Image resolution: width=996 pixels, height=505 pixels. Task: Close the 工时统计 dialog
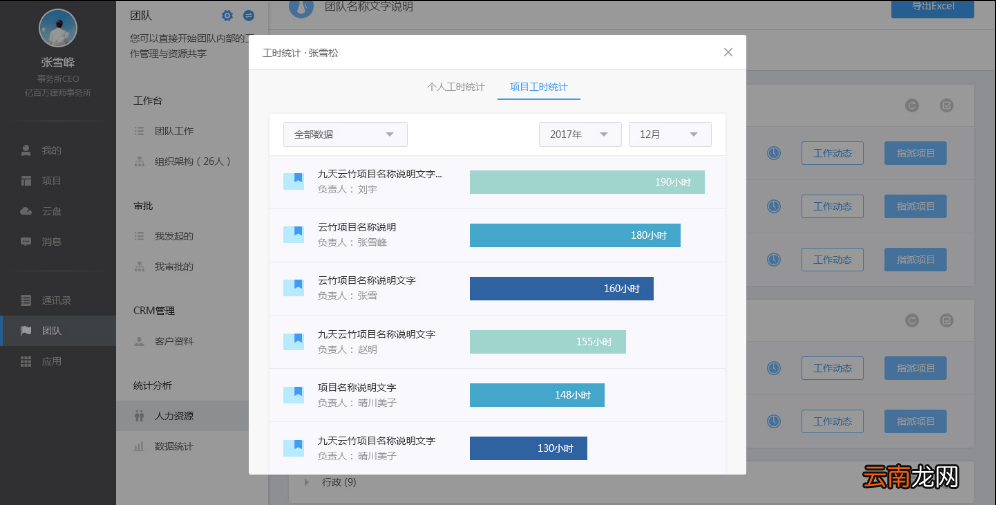coord(728,52)
